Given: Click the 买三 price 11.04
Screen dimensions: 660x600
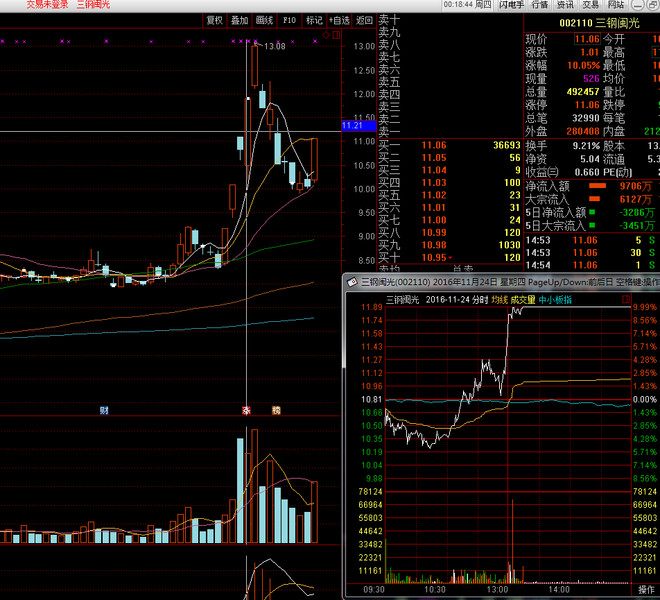Looking at the screenshot, I should (x=434, y=170).
